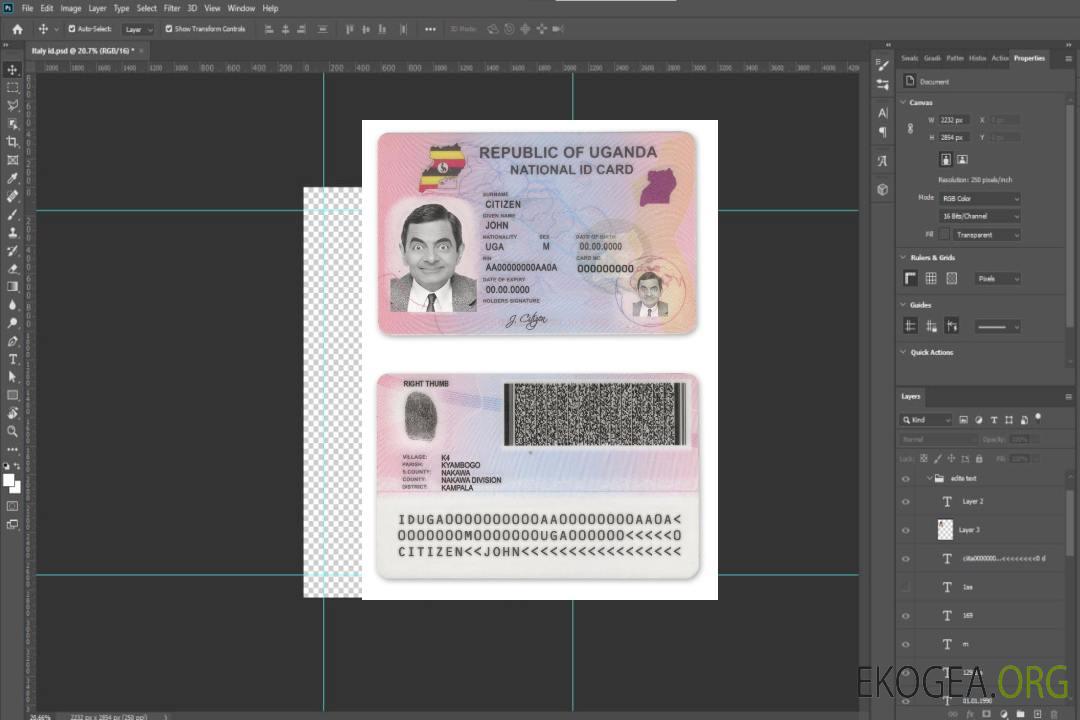Select the Zoom tool
Screen dimensions: 1080x720
[12, 431]
